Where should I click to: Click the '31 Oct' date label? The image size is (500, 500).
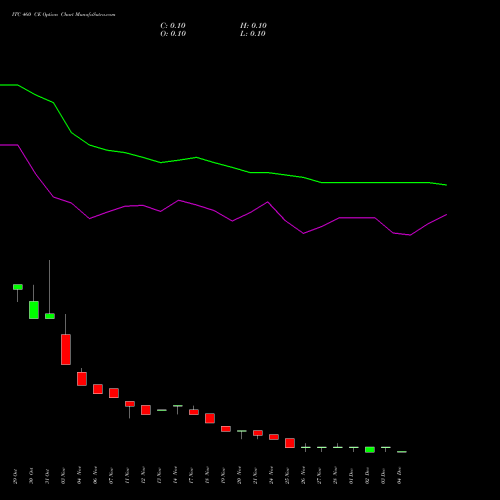coord(47,476)
